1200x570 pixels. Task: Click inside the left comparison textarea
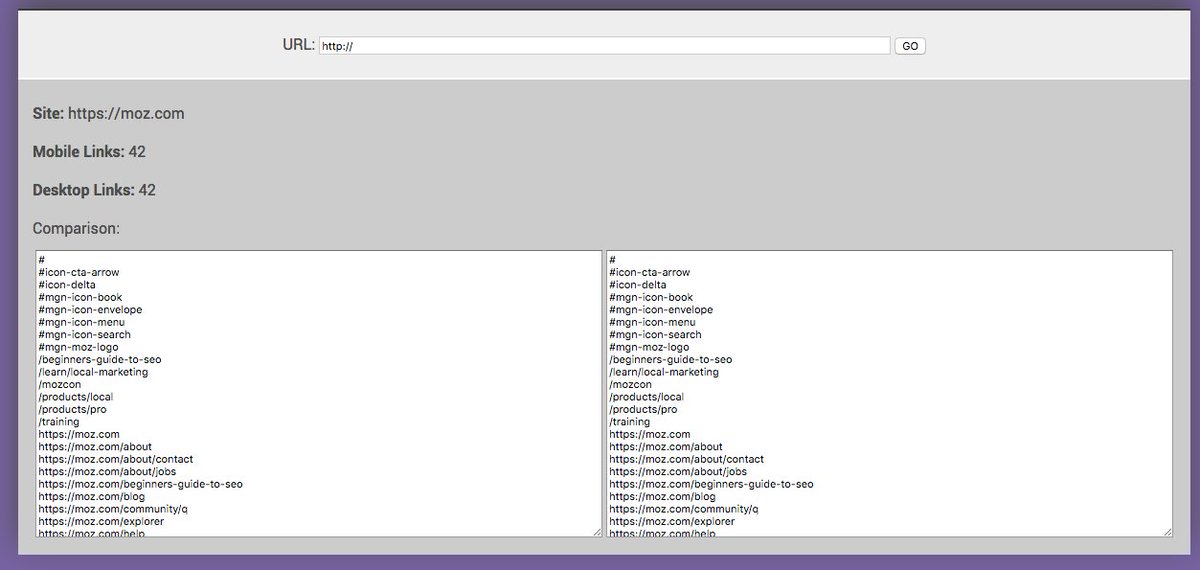319,393
